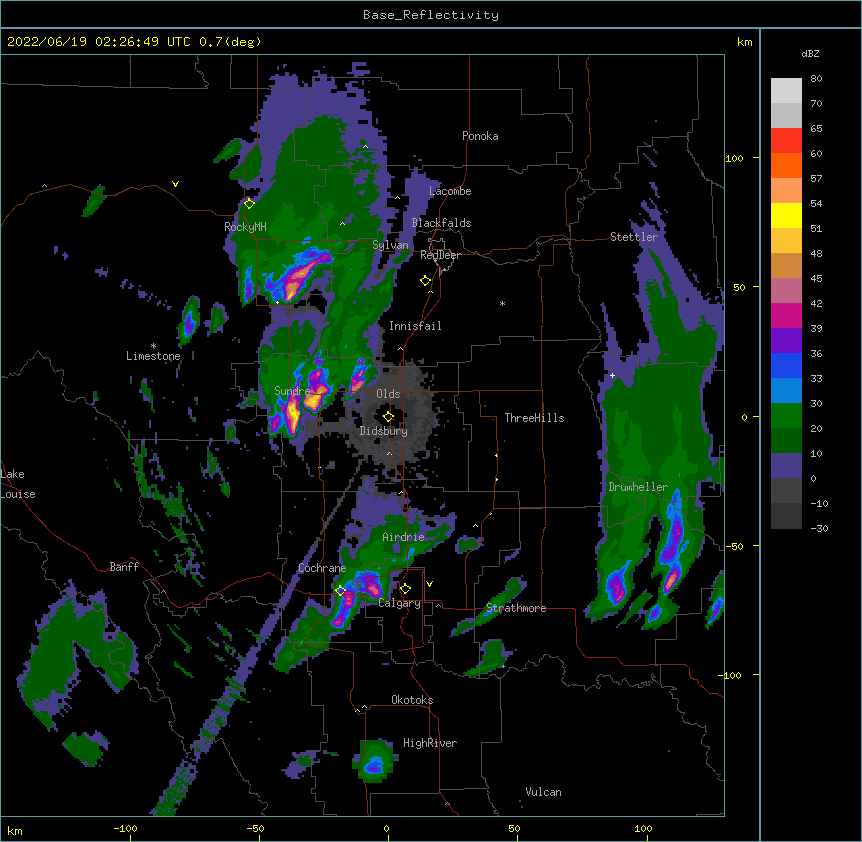Click the Didsbury city label
Image resolution: width=862 pixels, height=842 pixels.
[384, 431]
